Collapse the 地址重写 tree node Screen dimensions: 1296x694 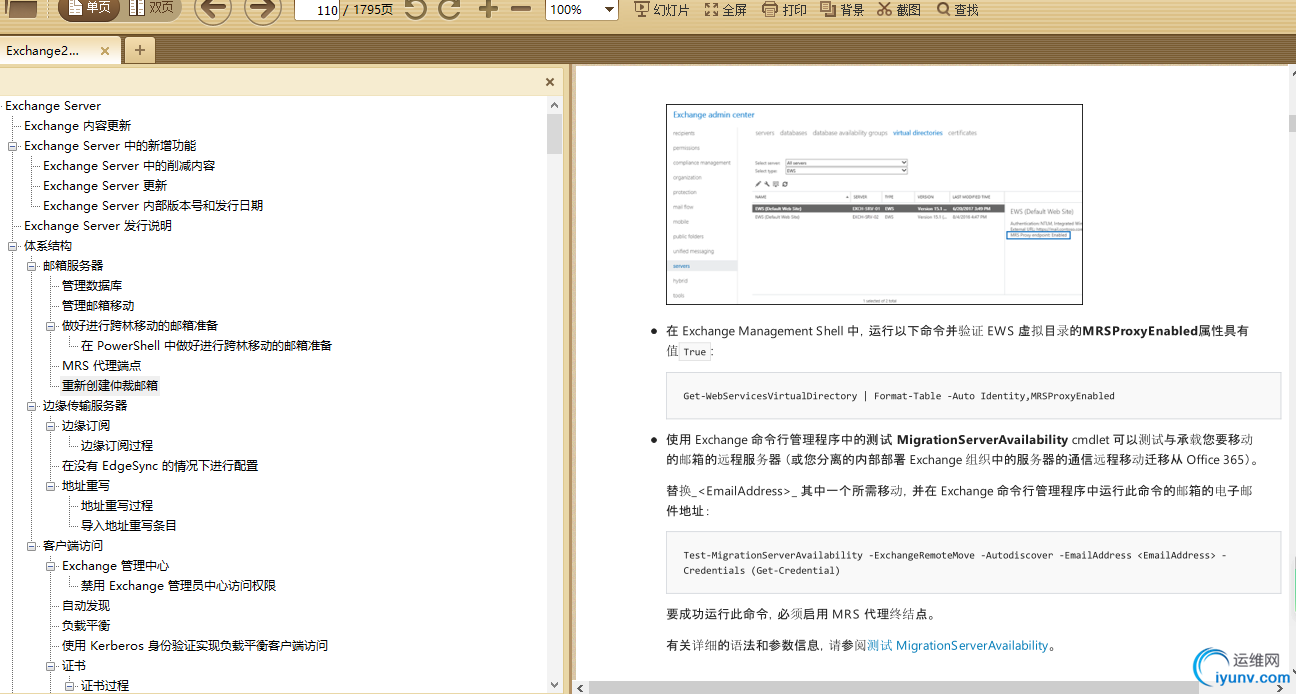(51, 486)
